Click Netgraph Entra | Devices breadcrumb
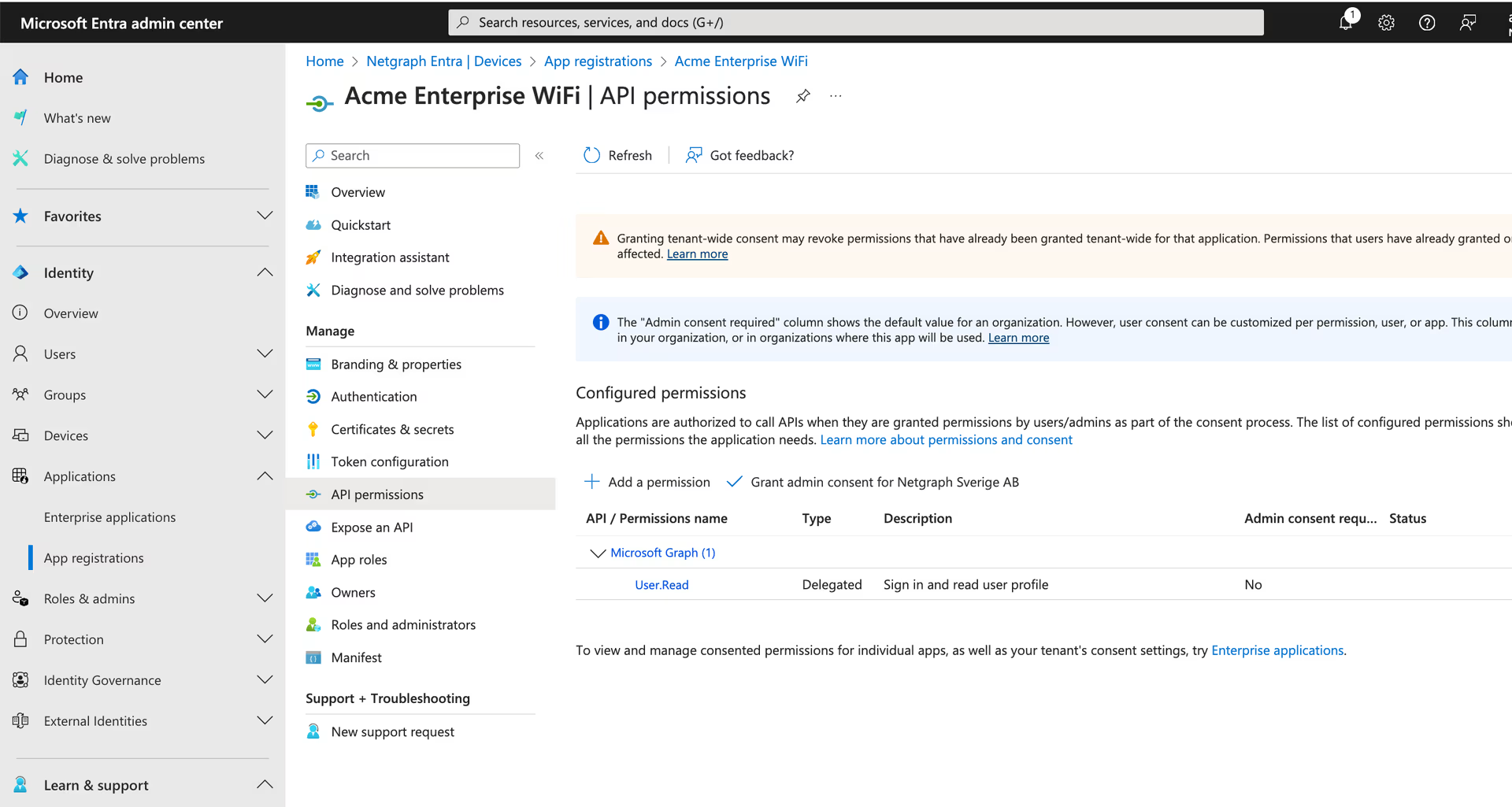Screen dimensions: 1512x807 click(443, 61)
